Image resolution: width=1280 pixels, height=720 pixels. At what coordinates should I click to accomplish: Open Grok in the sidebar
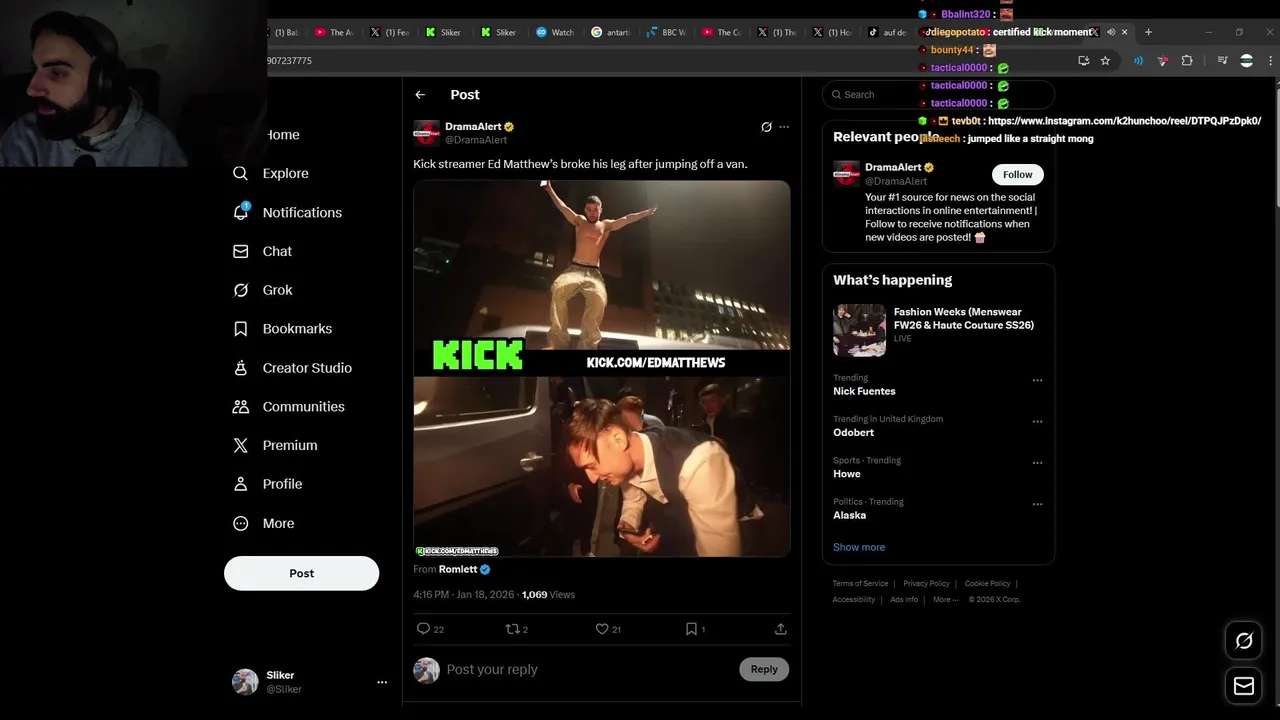263,290
